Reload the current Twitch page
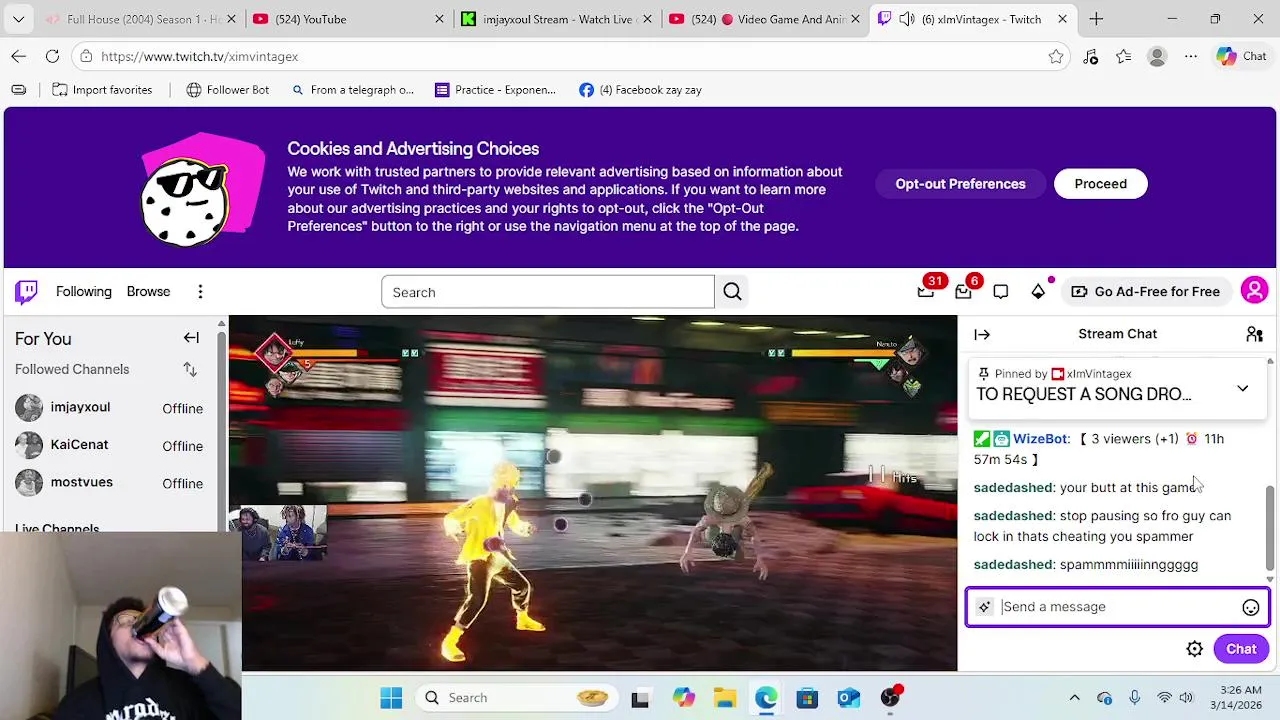Image resolution: width=1280 pixels, height=720 pixels. click(x=52, y=57)
